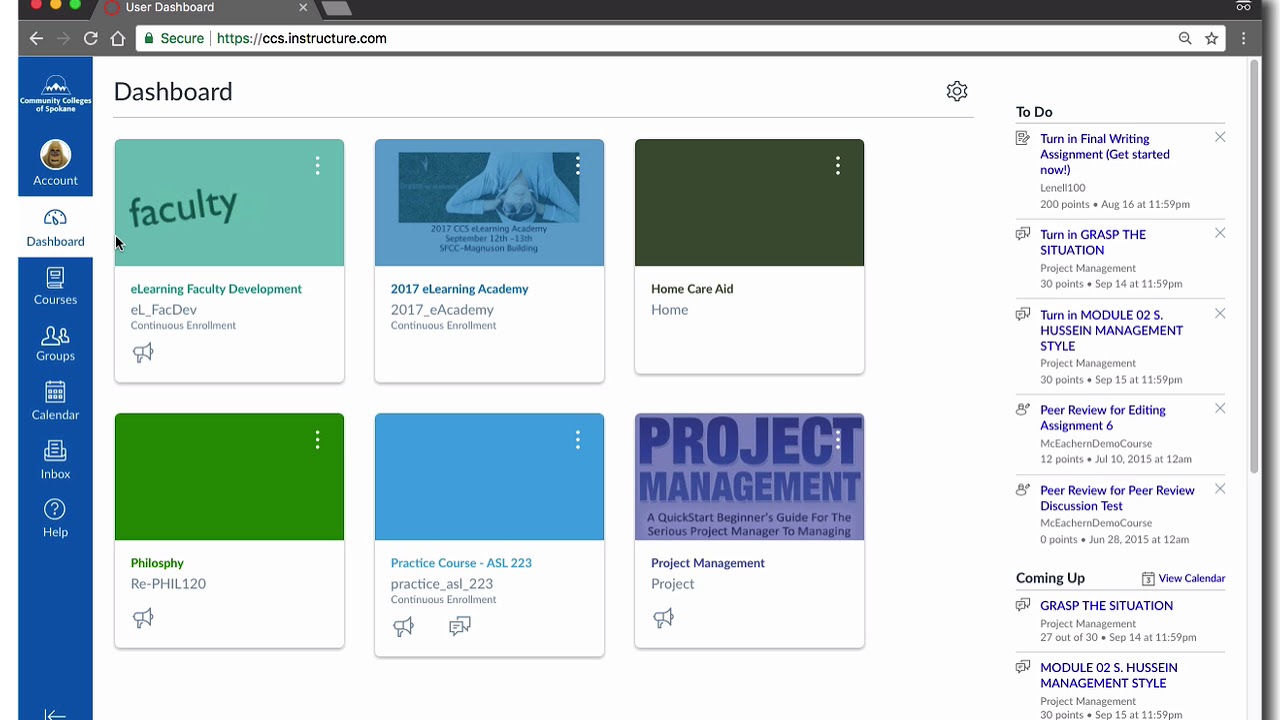Open the Inbox icon
1280x720 pixels.
pyautogui.click(x=55, y=460)
